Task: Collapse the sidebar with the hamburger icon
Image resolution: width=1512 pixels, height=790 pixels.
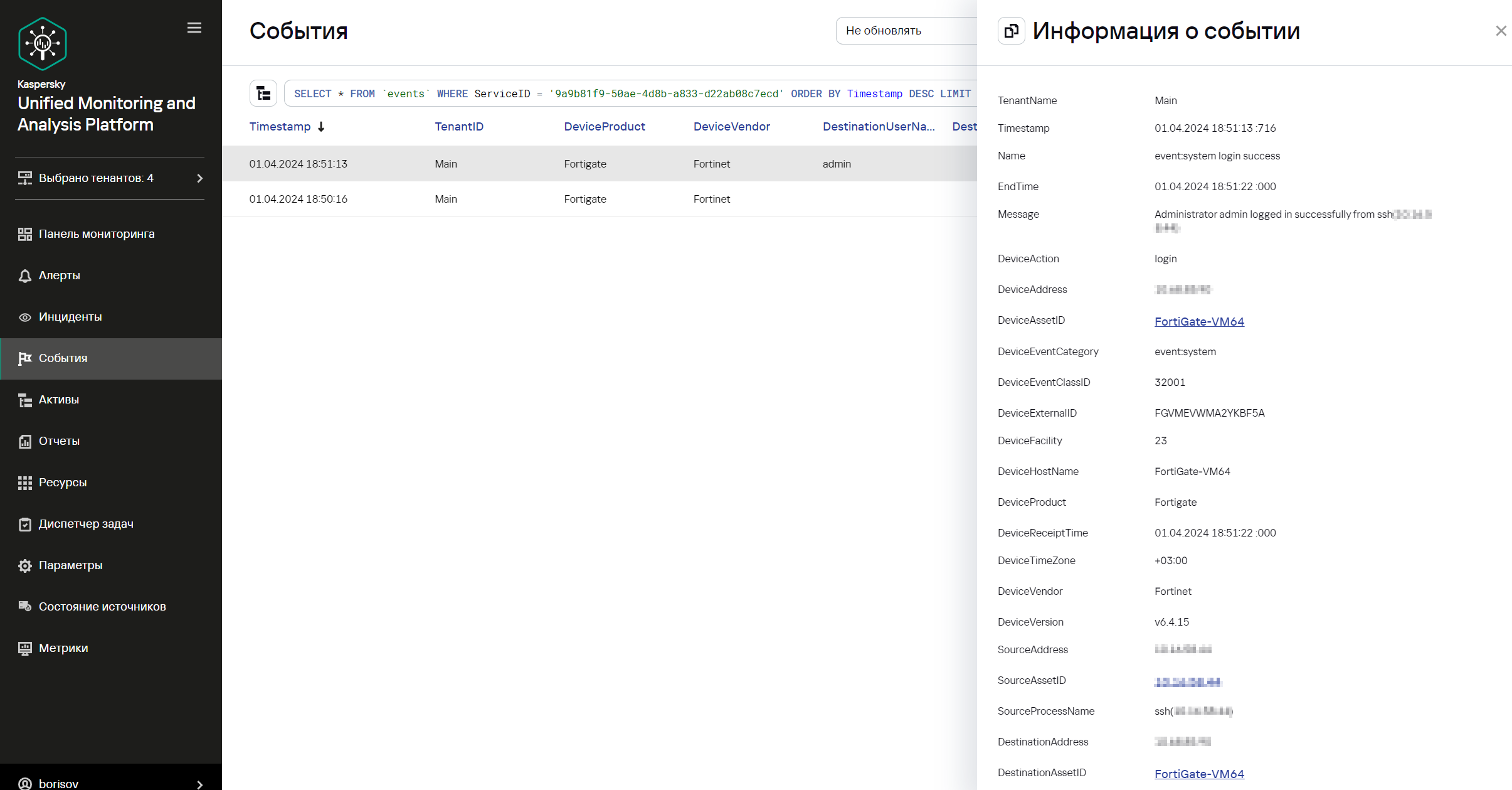Action: click(x=194, y=28)
